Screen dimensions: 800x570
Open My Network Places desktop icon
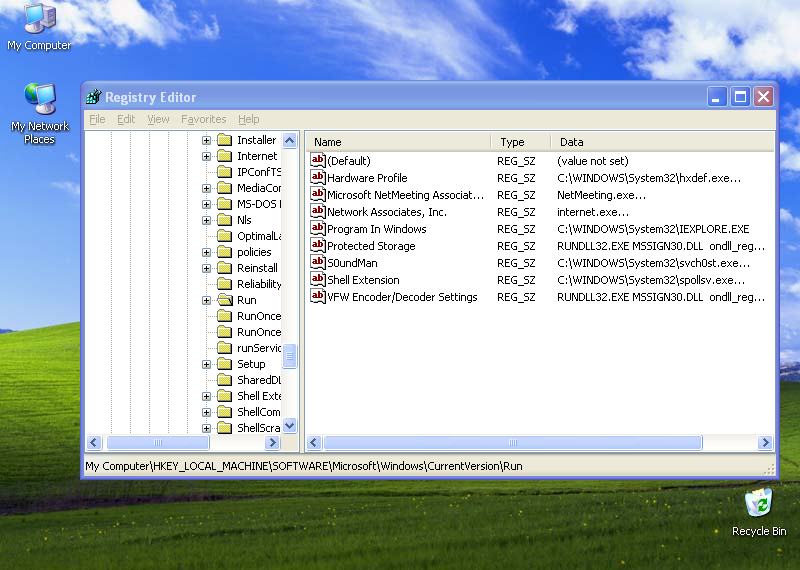click(x=39, y=113)
